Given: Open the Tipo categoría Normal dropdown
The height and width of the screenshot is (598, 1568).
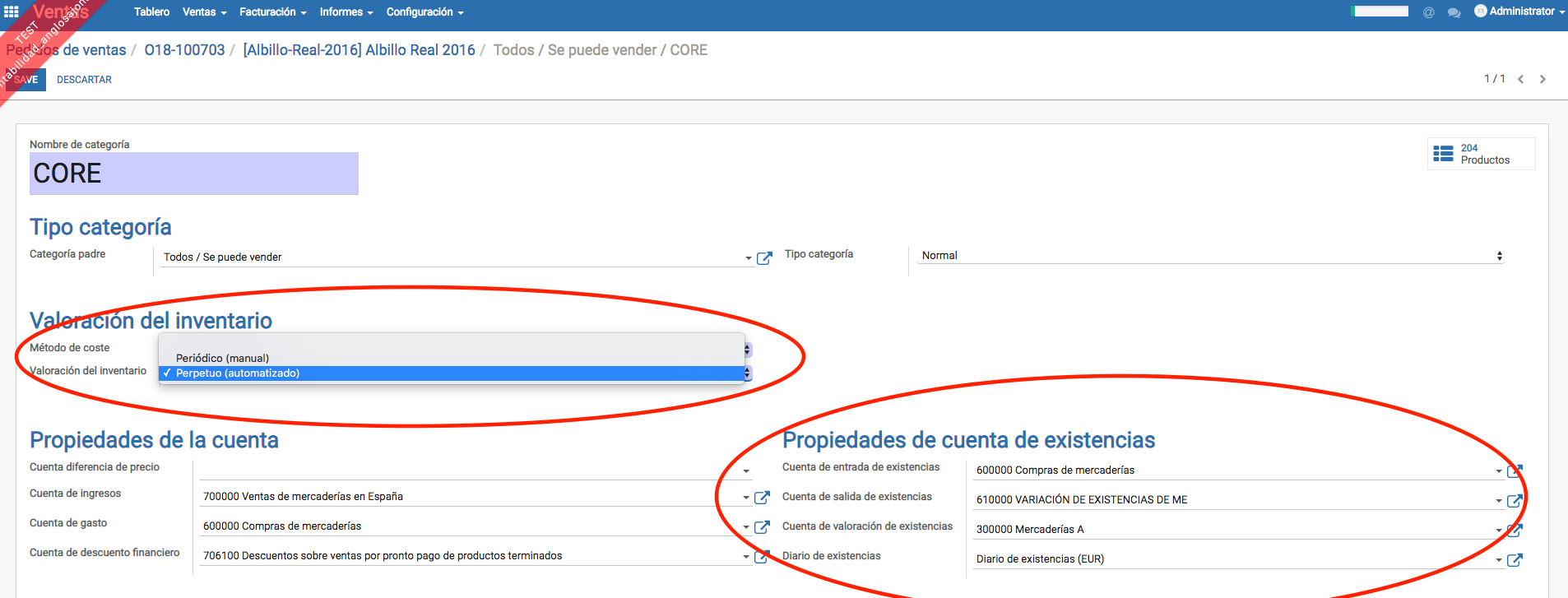Looking at the screenshot, I should [x=1209, y=256].
